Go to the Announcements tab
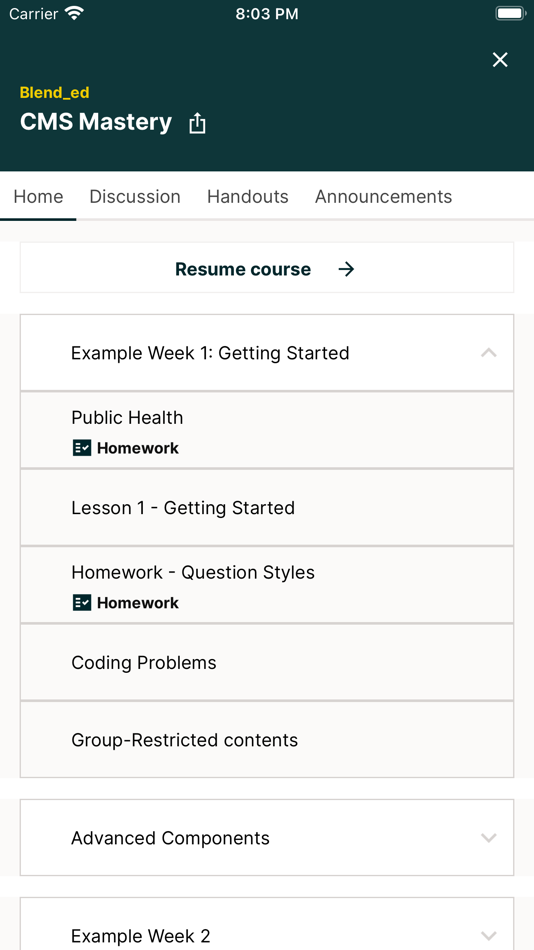The width and height of the screenshot is (534, 950). 384,196
